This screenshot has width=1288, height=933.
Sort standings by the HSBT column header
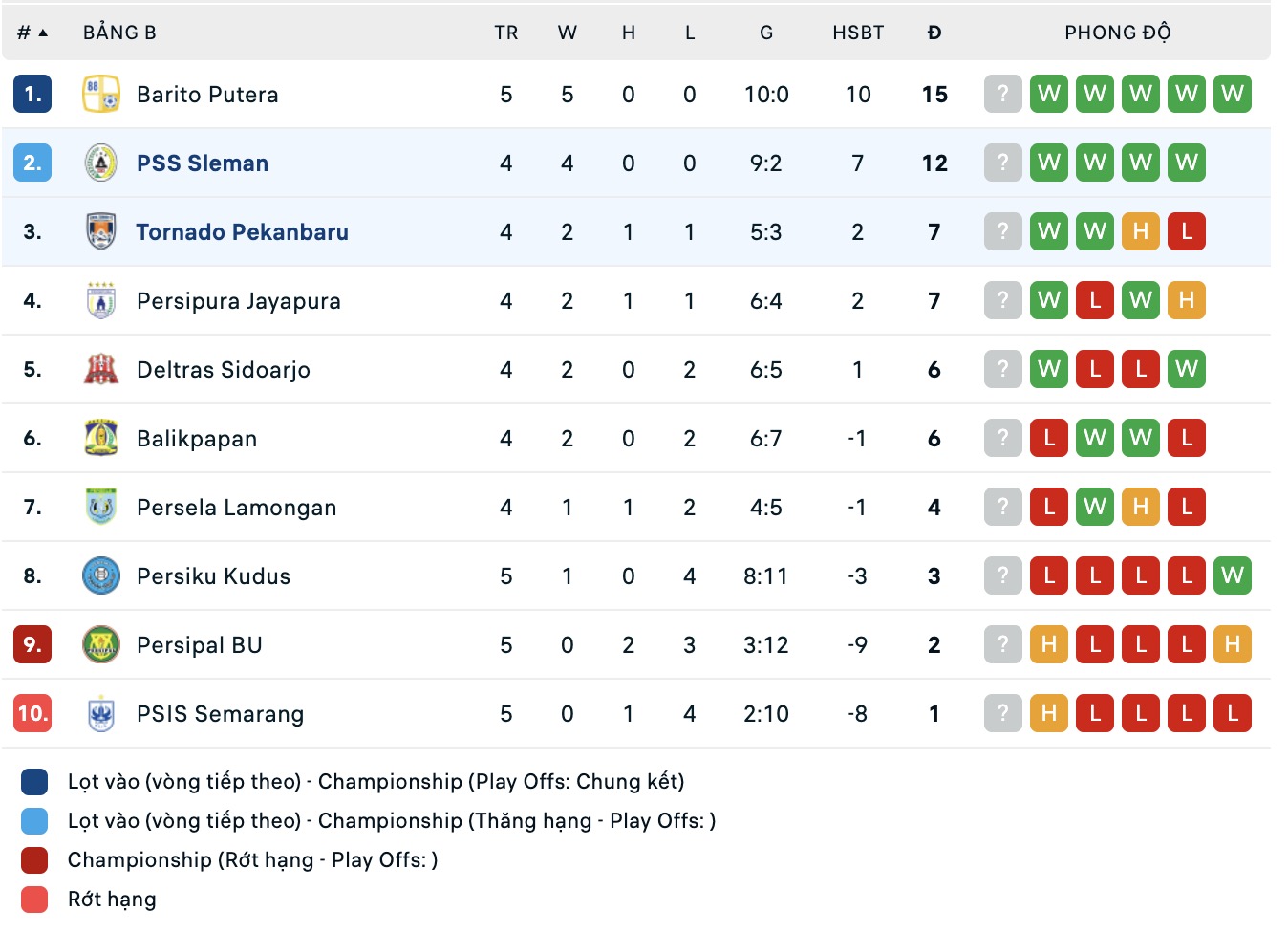tap(857, 32)
